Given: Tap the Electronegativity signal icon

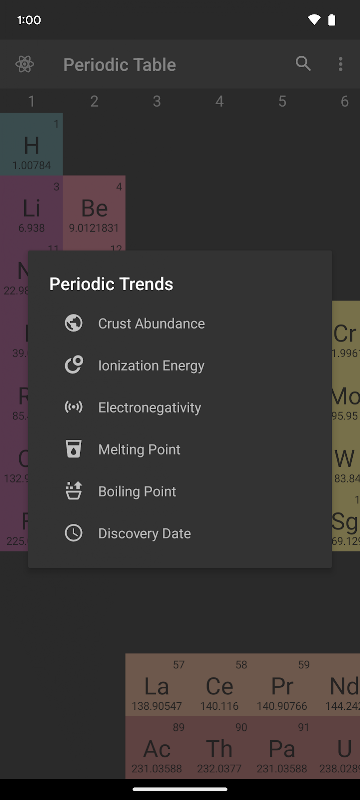Looking at the screenshot, I should click(x=73, y=407).
